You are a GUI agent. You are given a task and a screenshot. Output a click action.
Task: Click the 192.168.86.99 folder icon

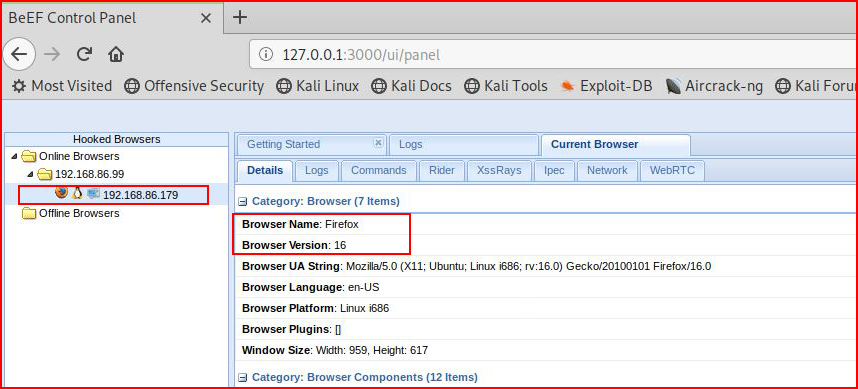click(x=45, y=175)
